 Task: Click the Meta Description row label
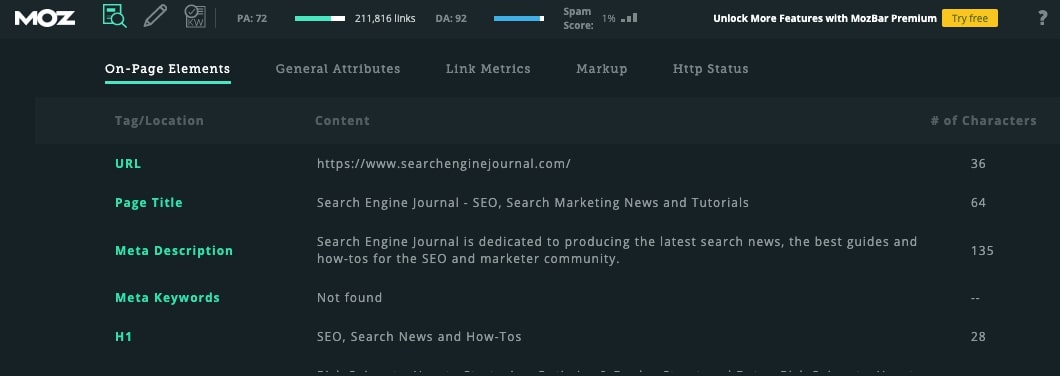(x=174, y=251)
